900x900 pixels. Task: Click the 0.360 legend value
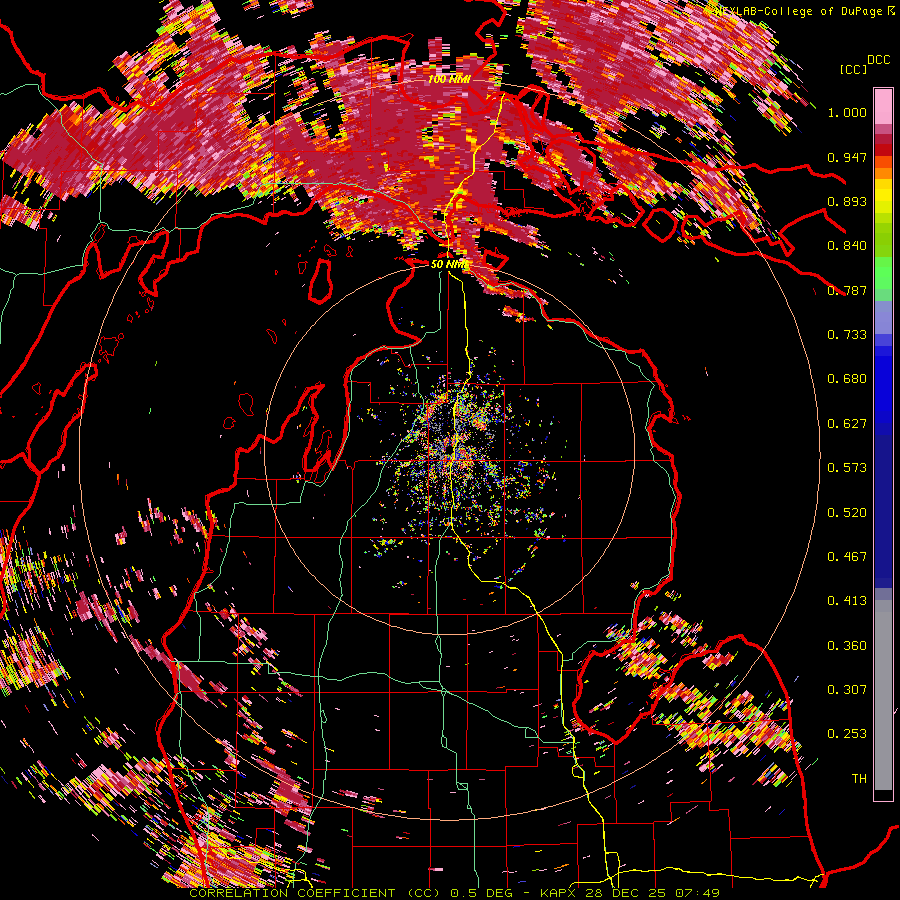tap(847, 646)
